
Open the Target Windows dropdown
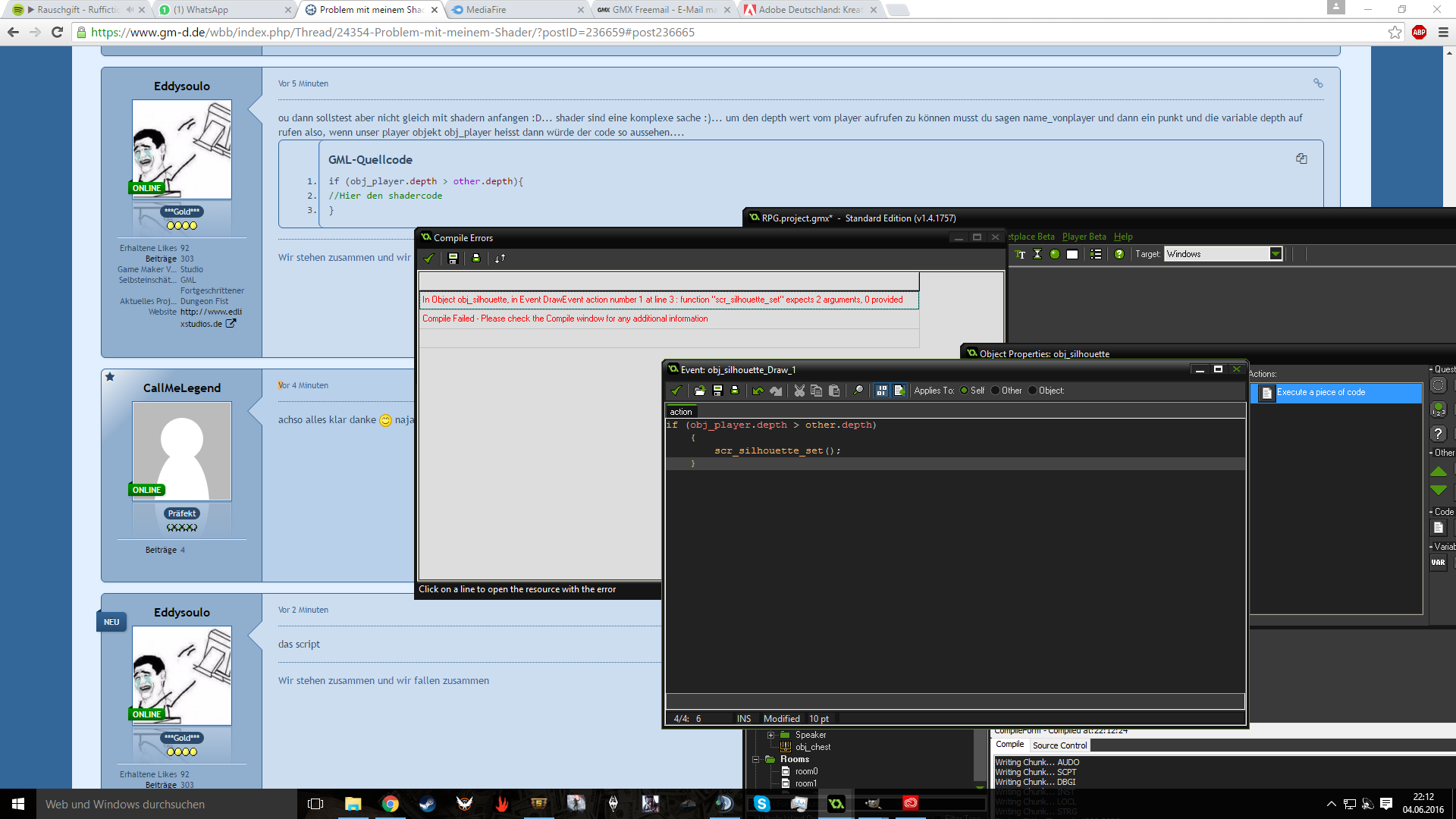[1276, 254]
